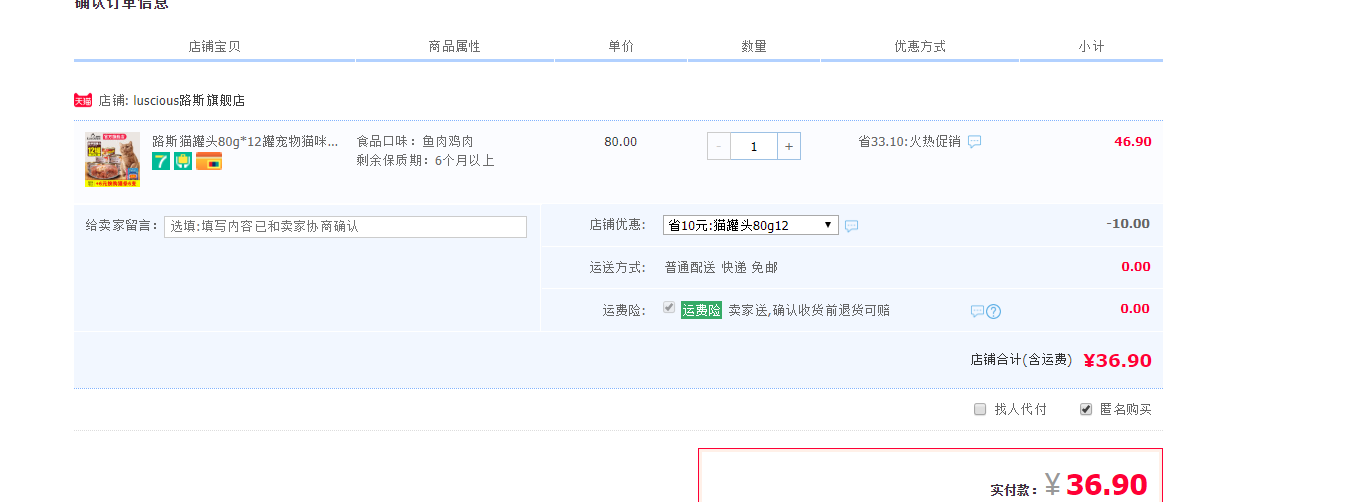Viewport: 1354px width, 502px height.
Task: Click the Tmall logo icon beside the store name
Action: click(x=83, y=100)
